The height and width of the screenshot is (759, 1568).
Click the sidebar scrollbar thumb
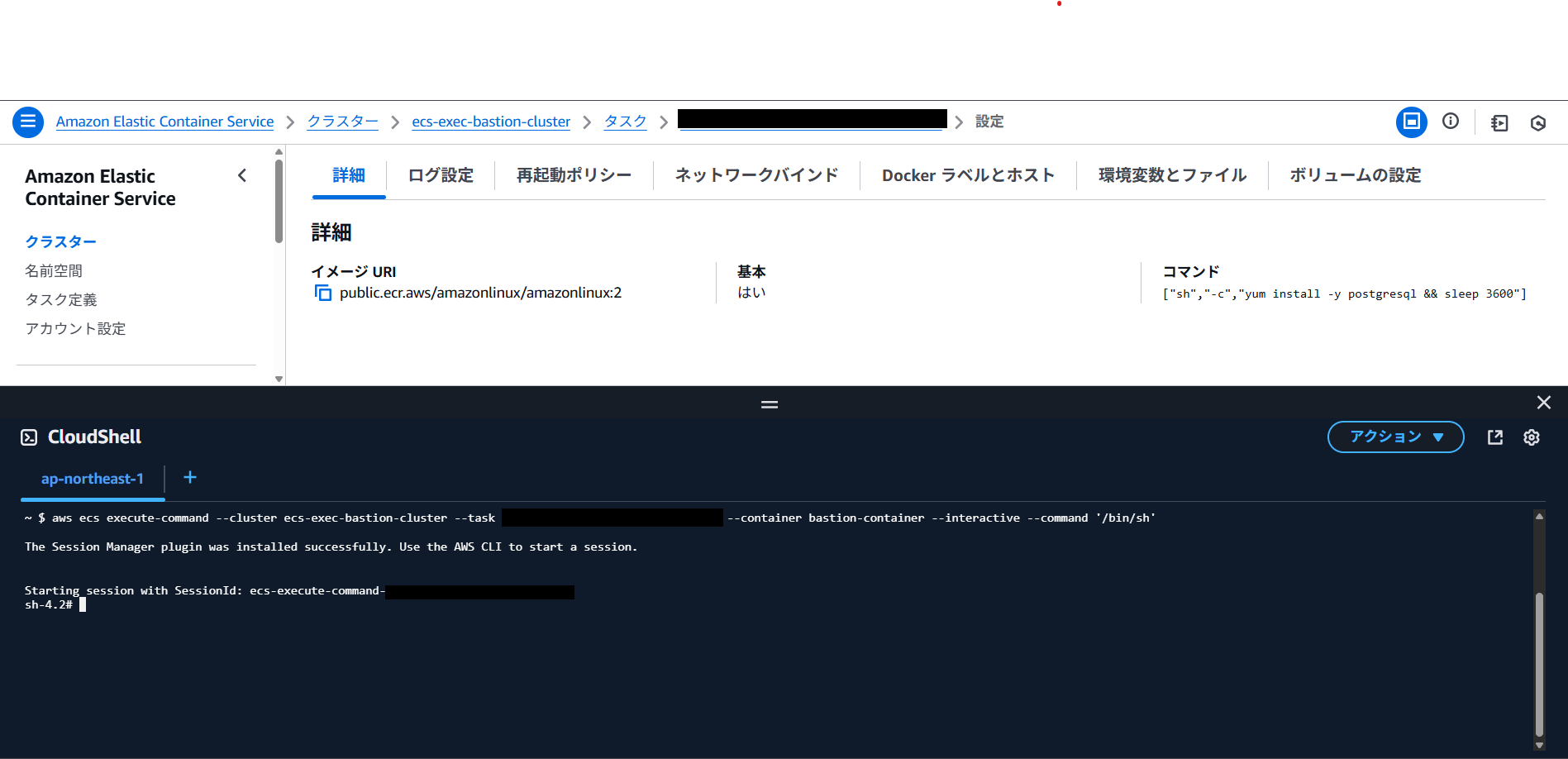pyautogui.click(x=279, y=201)
